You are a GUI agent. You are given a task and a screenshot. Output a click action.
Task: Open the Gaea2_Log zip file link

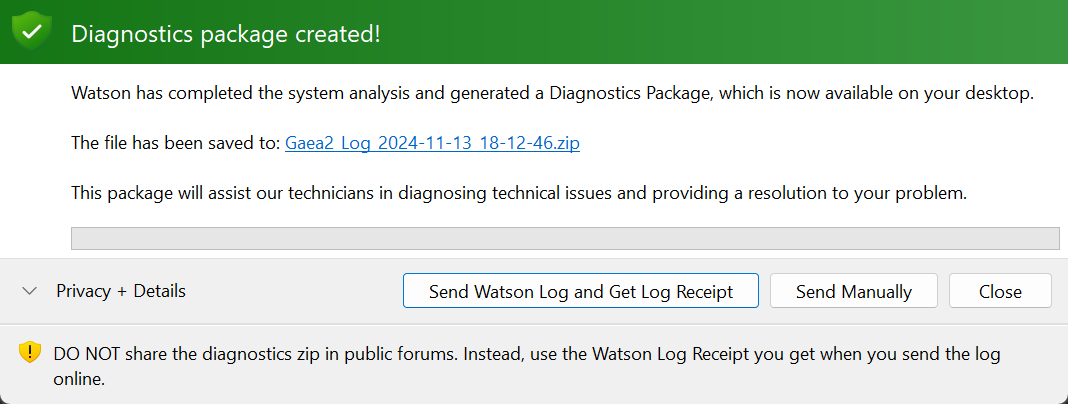coord(432,143)
